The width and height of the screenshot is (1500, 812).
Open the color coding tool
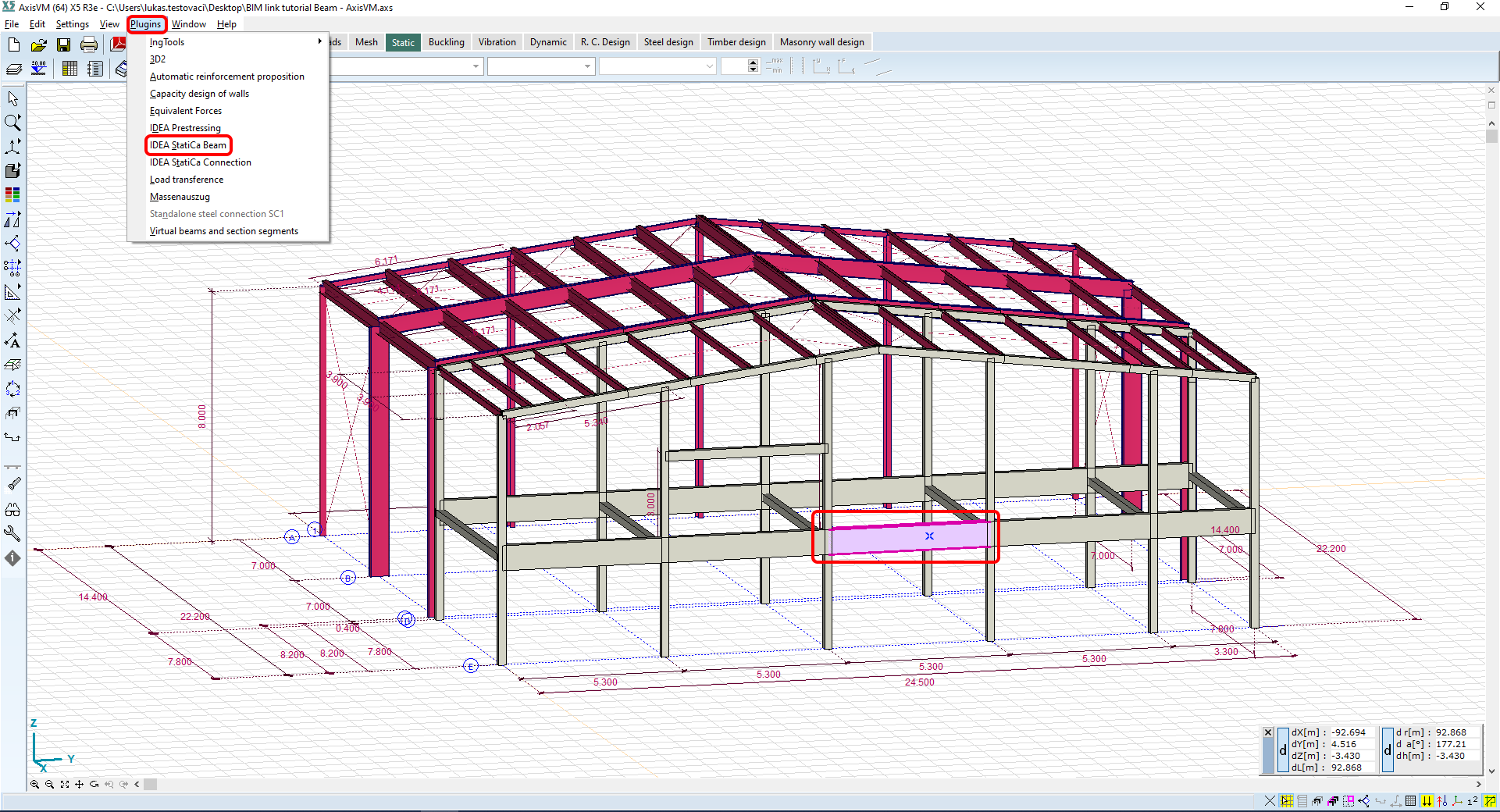[x=12, y=194]
